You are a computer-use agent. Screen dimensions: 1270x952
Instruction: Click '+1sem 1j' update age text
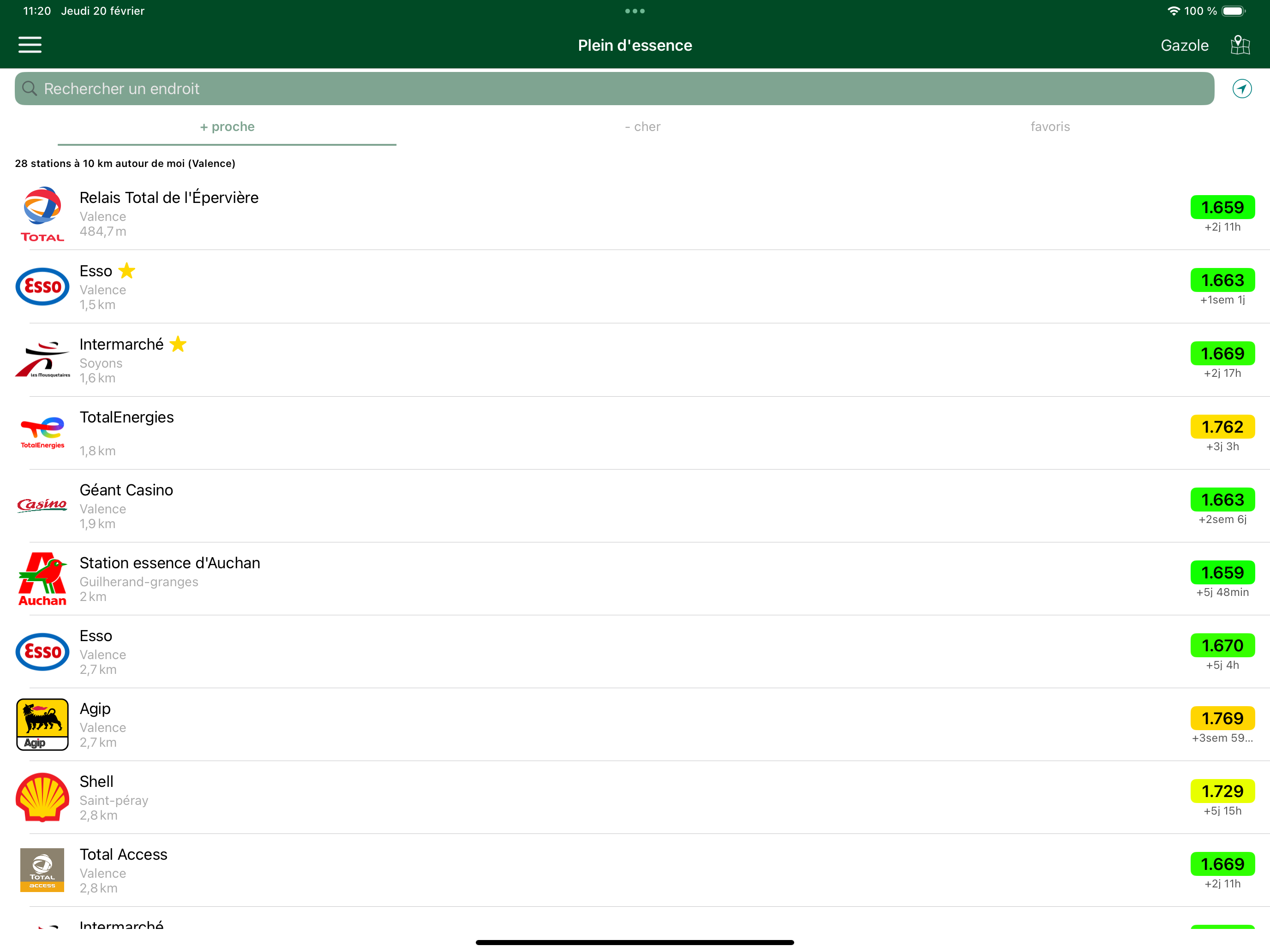point(1222,300)
